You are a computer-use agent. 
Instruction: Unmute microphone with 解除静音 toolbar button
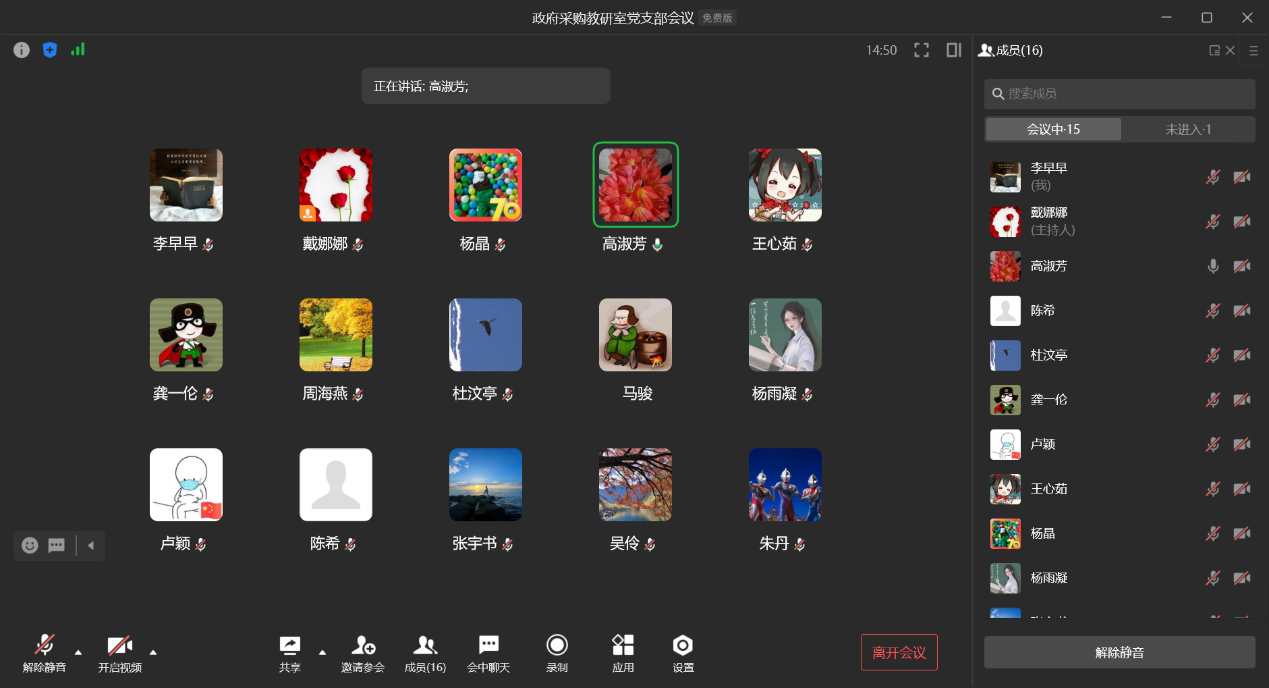[44, 652]
